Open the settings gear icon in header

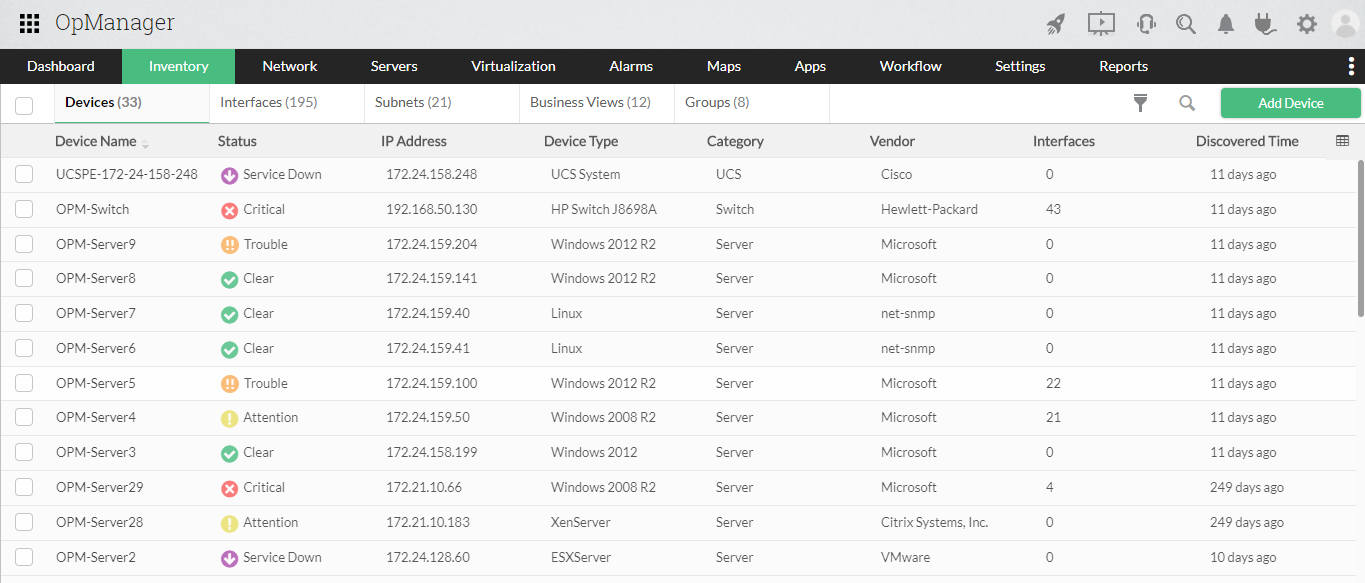[1307, 24]
